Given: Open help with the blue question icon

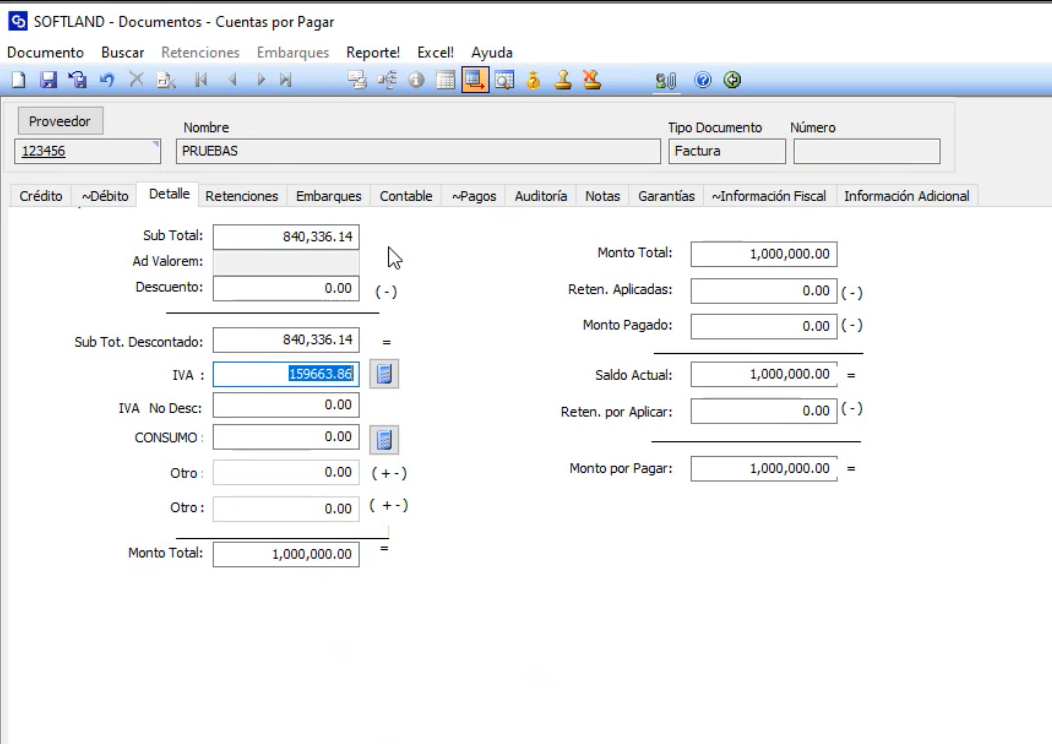Looking at the screenshot, I should tap(702, 81).
